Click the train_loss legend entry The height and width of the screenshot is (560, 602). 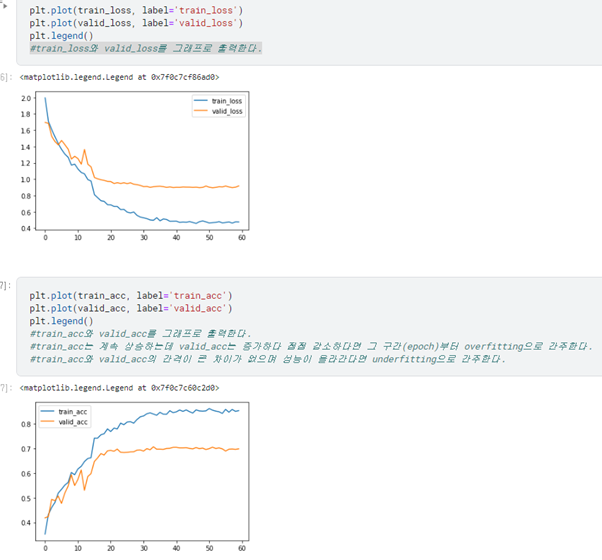[x=218, y=101]
